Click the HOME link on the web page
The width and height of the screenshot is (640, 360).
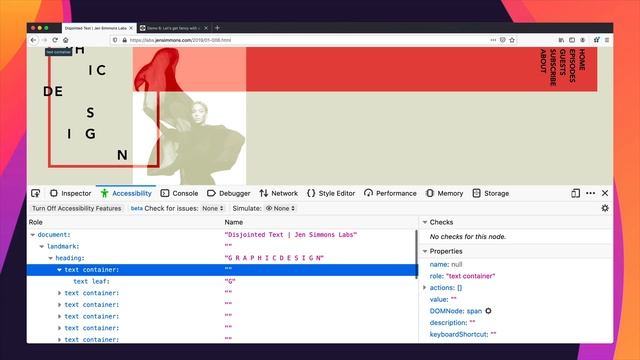(582, 60)
